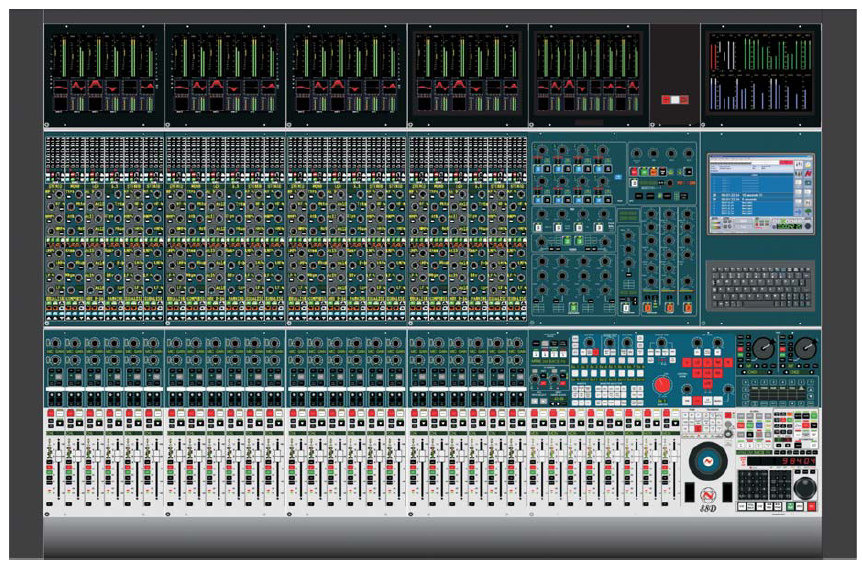The height and width of the screenshot is (567, 862).
Task: Toggle the left orange button below the knob columns
Action: 648,308
